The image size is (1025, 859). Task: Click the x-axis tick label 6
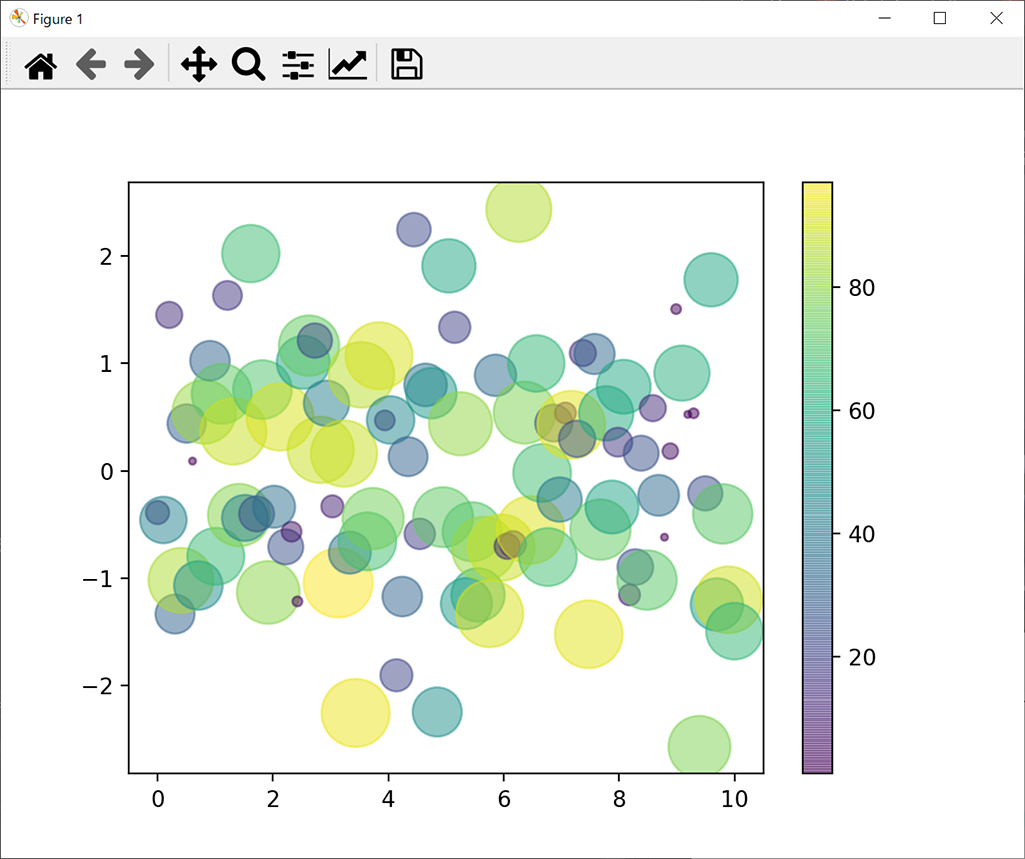503,799
